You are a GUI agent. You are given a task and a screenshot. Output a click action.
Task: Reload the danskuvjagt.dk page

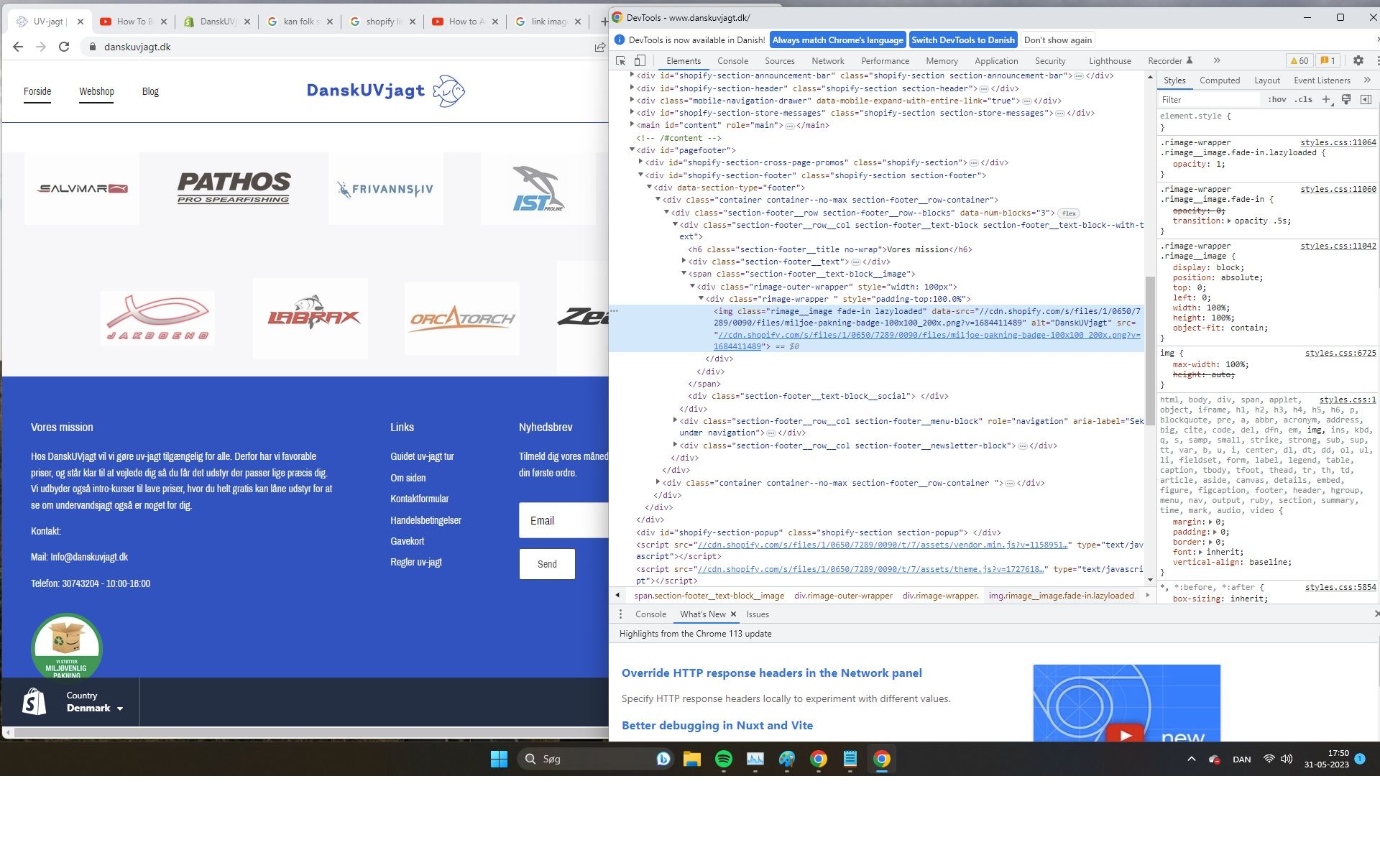pyautogui.click(x=64, y=47)
